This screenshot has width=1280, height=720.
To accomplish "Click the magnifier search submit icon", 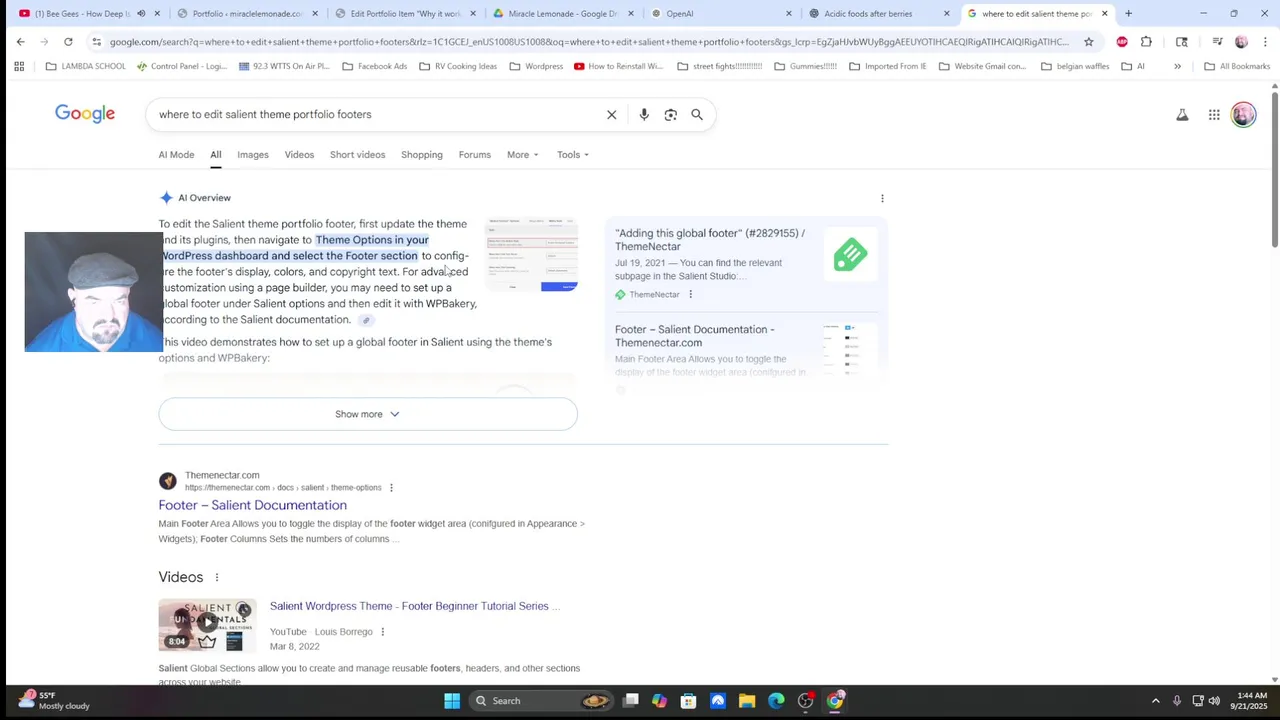I will (697, 115).
